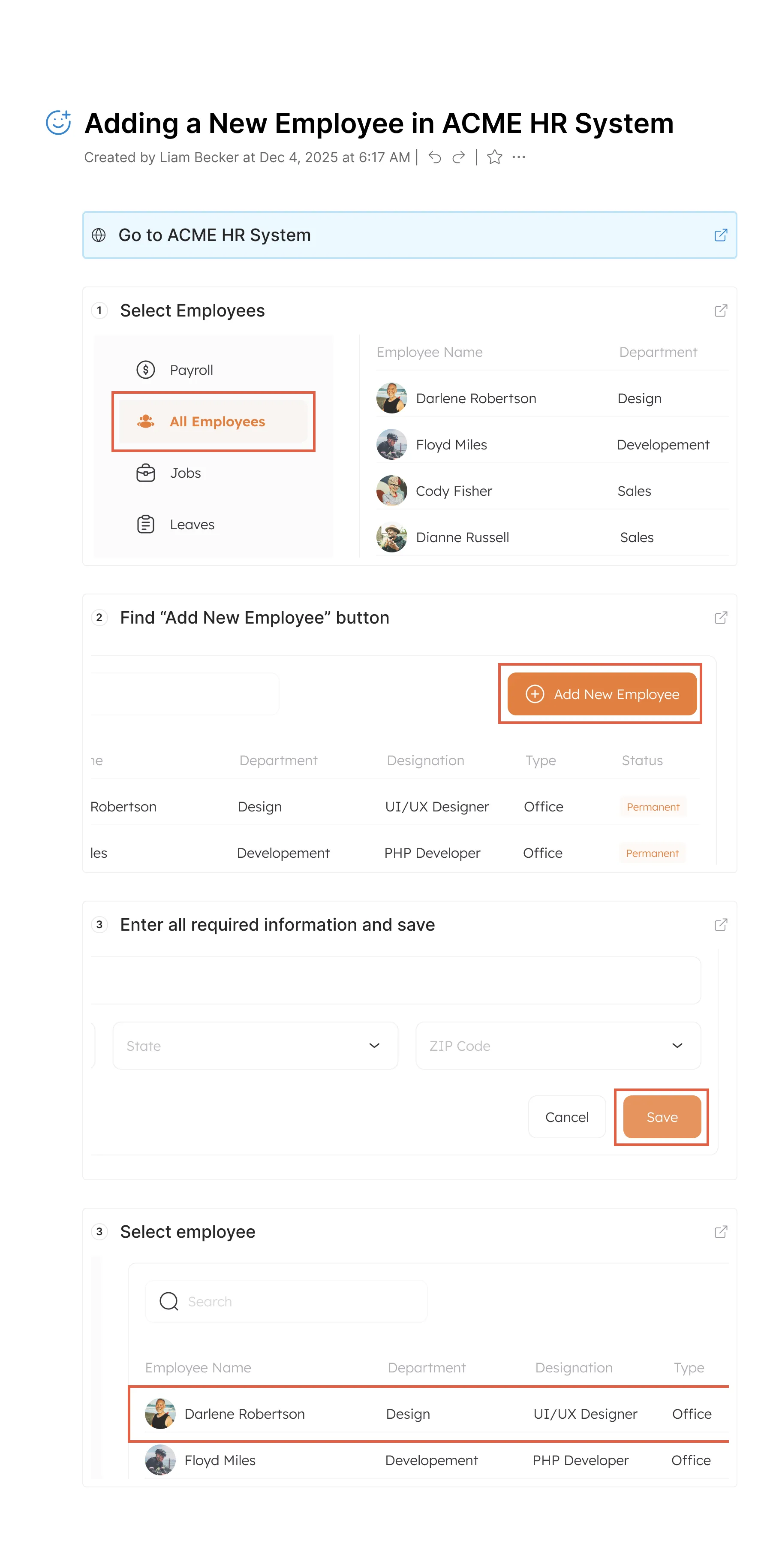Screen dimensions: 782x1568
Task: Open external link icon for Enter all required information step
Action: [720, 925]
